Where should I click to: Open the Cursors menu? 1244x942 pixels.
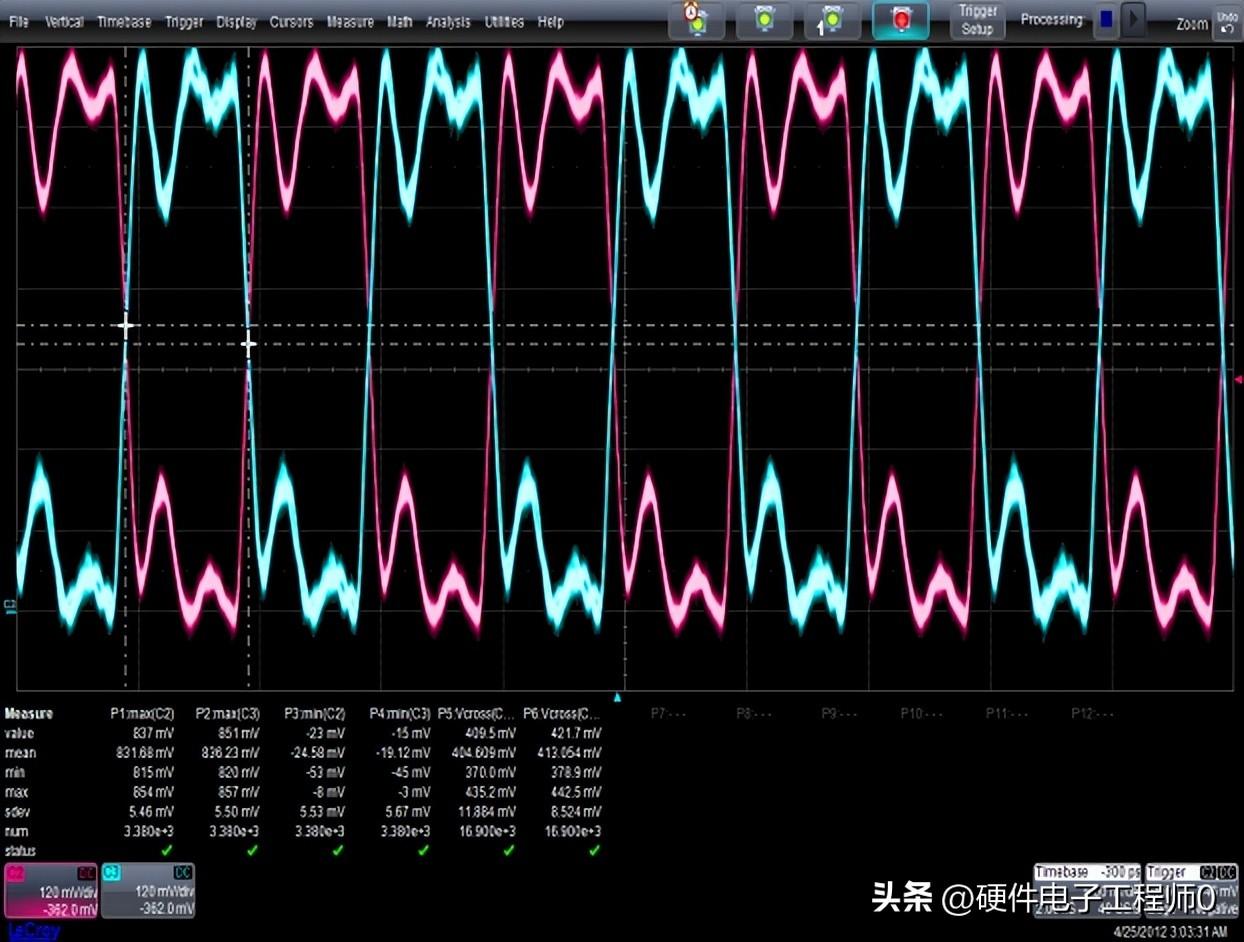tap(292, 22)
